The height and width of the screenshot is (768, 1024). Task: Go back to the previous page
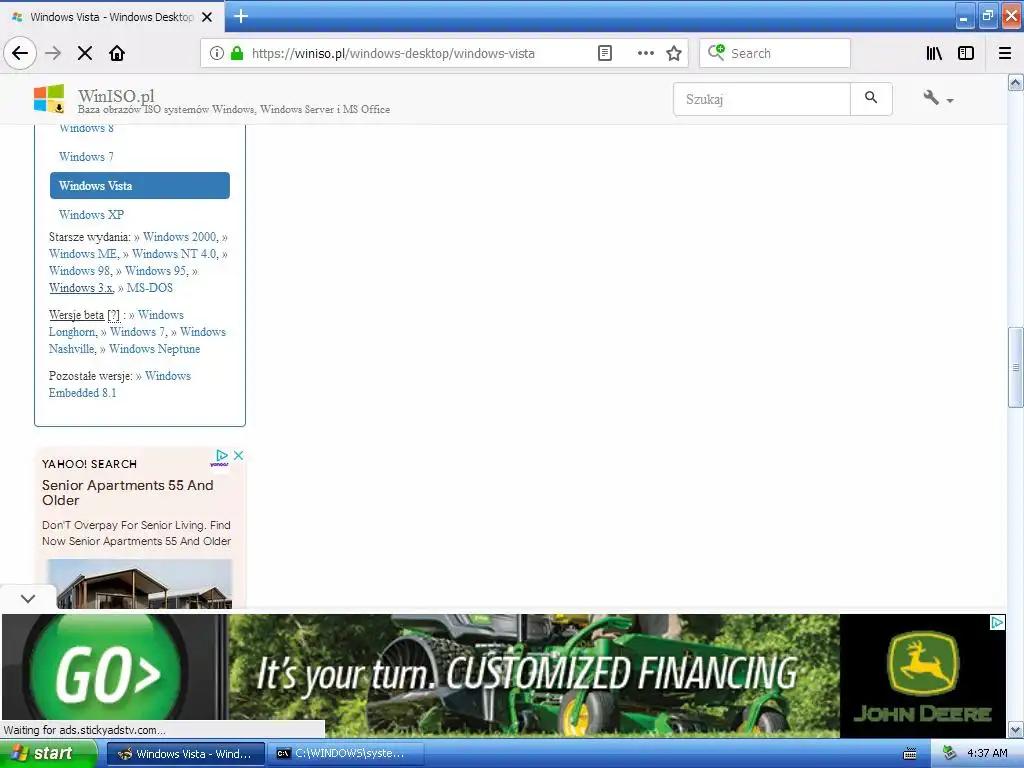coord(20,53)
